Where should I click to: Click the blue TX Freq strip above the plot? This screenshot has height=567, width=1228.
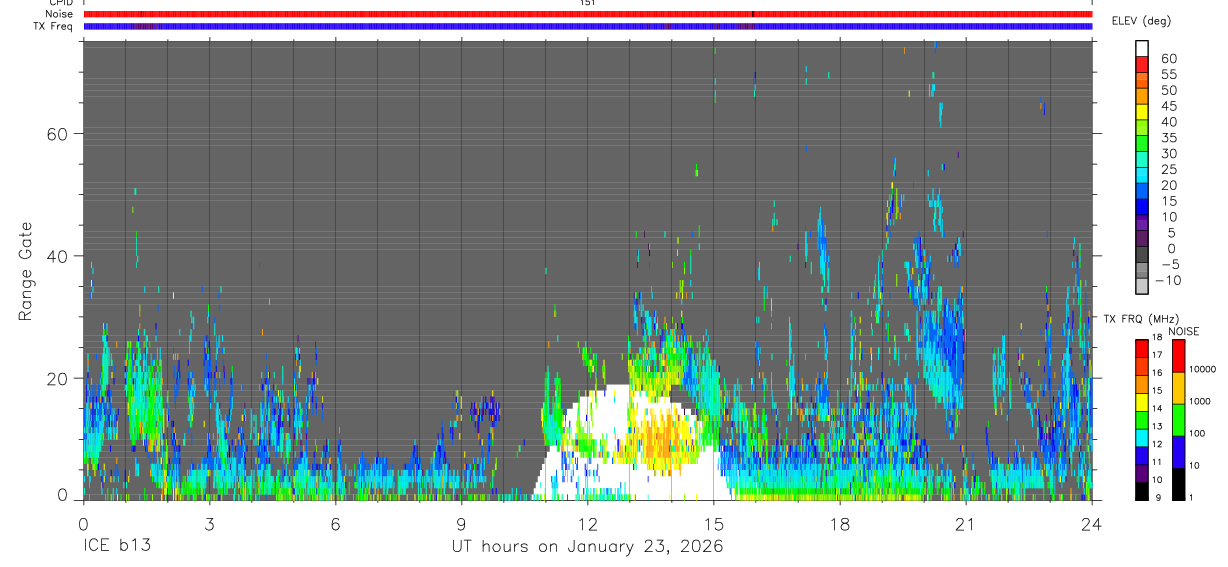588,26
